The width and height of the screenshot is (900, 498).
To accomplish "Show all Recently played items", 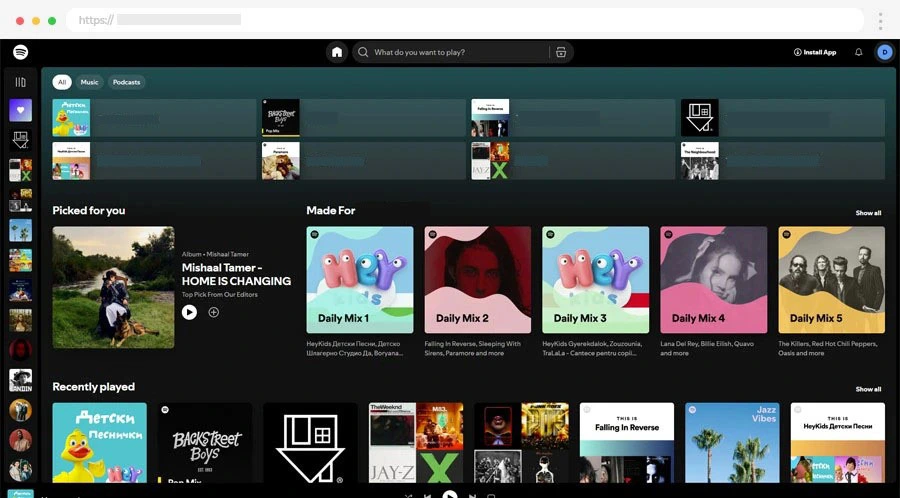I will 868,389.
